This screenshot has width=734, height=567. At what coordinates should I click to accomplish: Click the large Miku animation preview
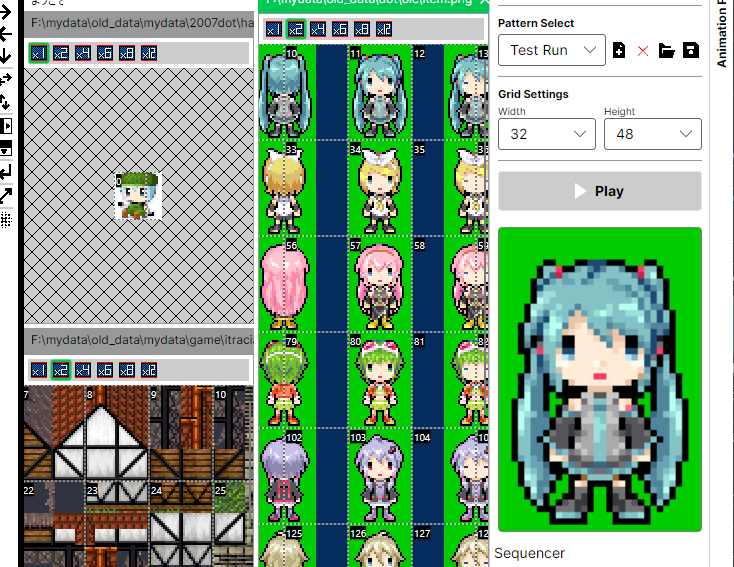[600, 379]
